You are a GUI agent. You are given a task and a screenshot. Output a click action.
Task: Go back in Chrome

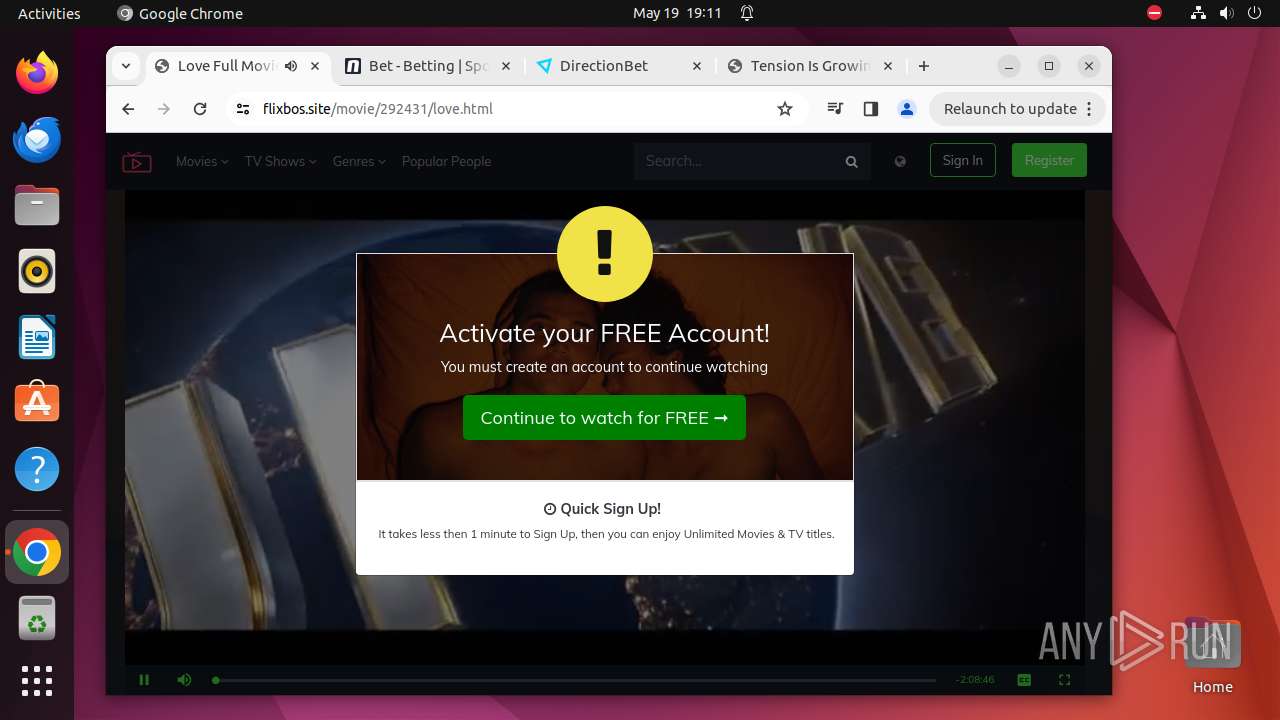[128, 109]
